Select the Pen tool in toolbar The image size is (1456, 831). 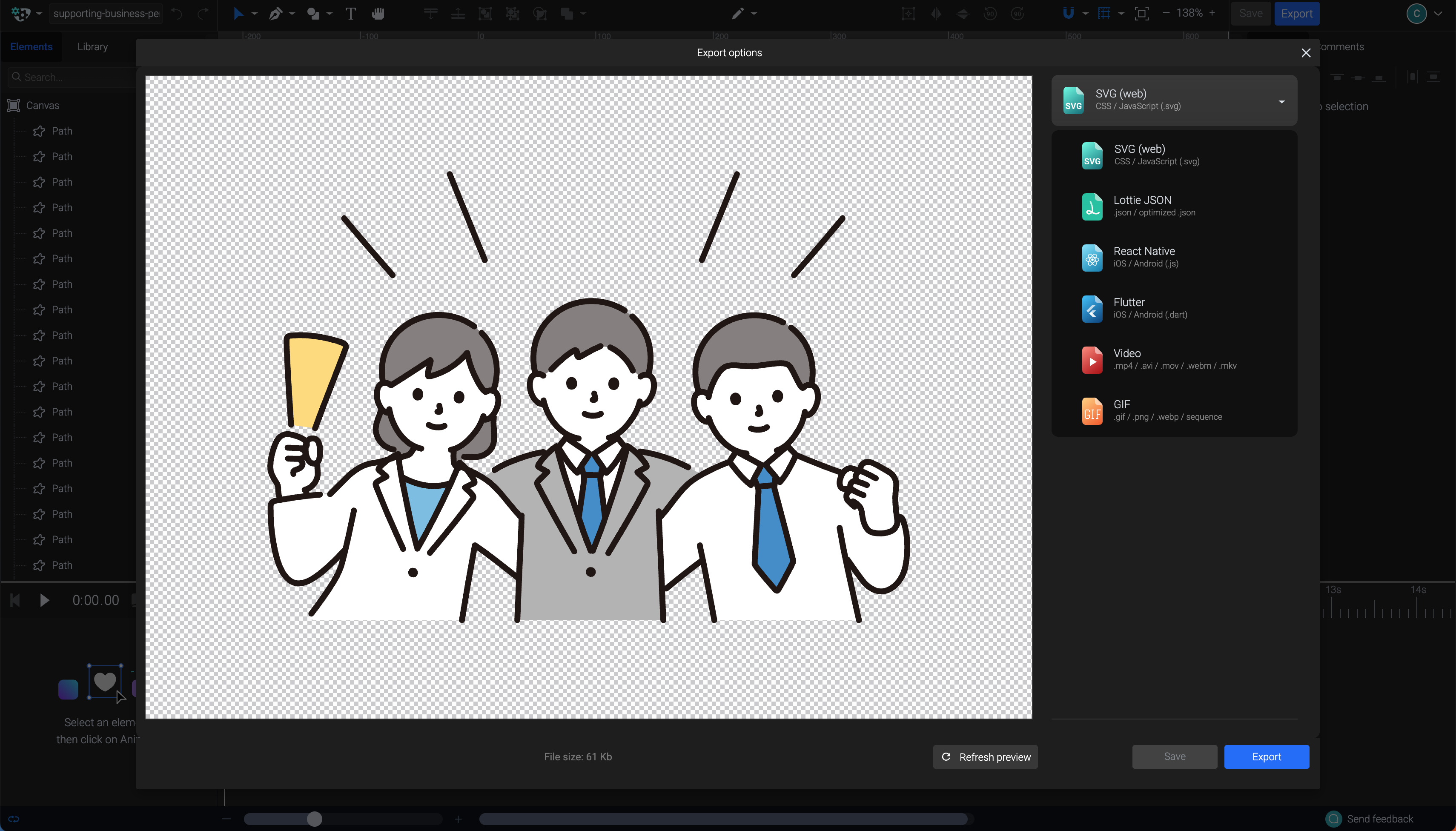[276, 13]
